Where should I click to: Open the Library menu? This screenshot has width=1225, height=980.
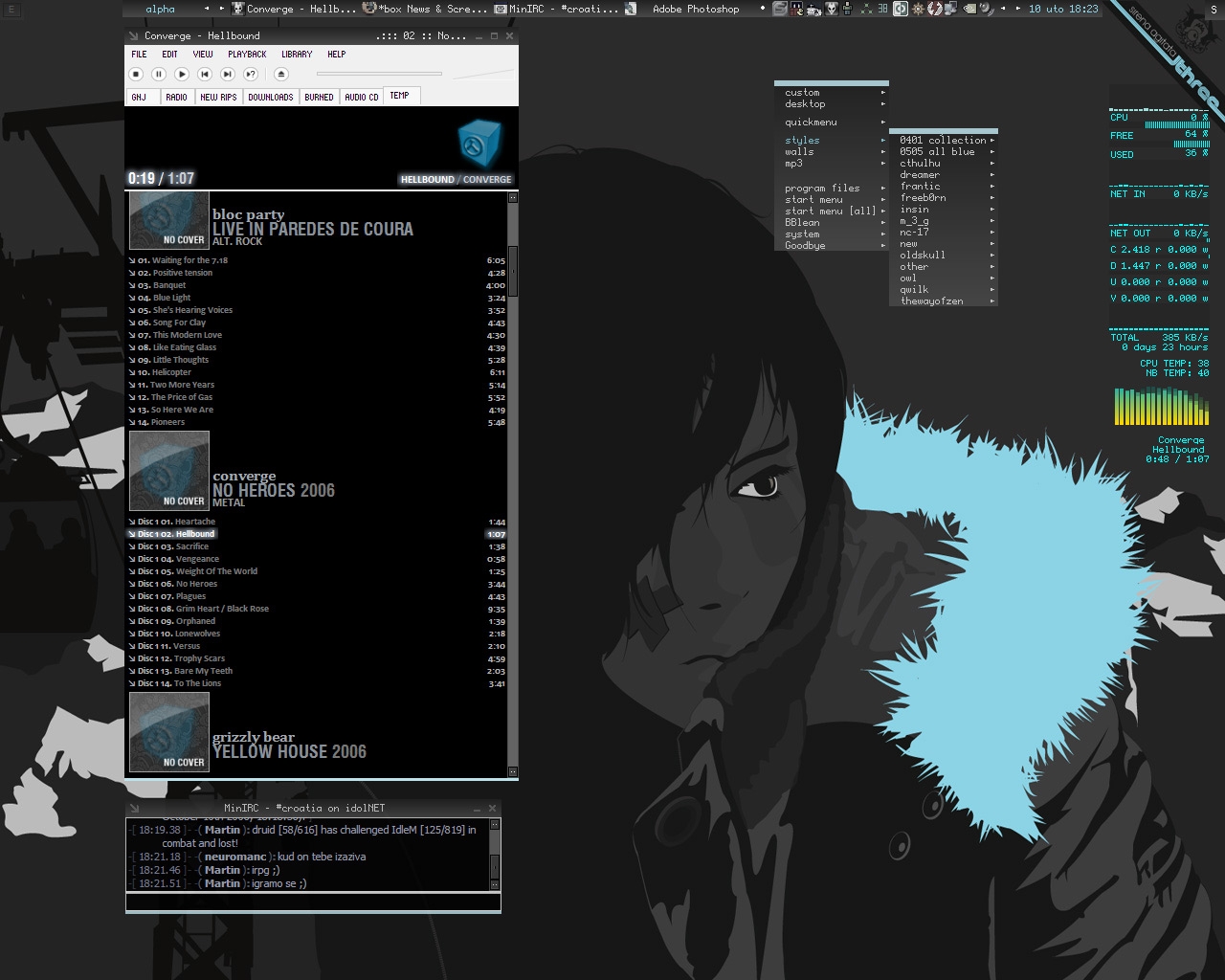click(297, 55)
